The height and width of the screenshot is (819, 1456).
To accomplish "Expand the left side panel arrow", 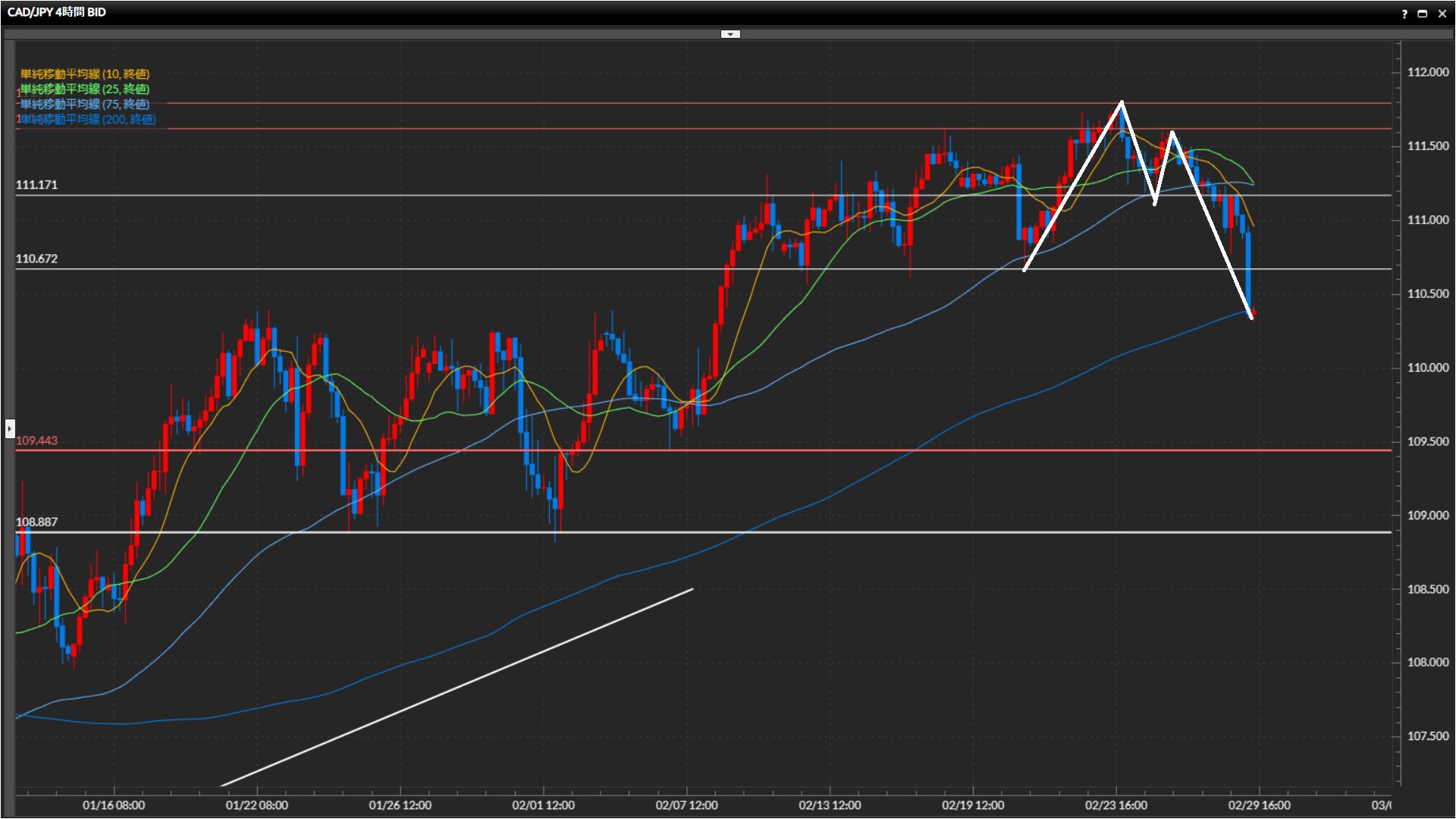I will click(10, 428).
